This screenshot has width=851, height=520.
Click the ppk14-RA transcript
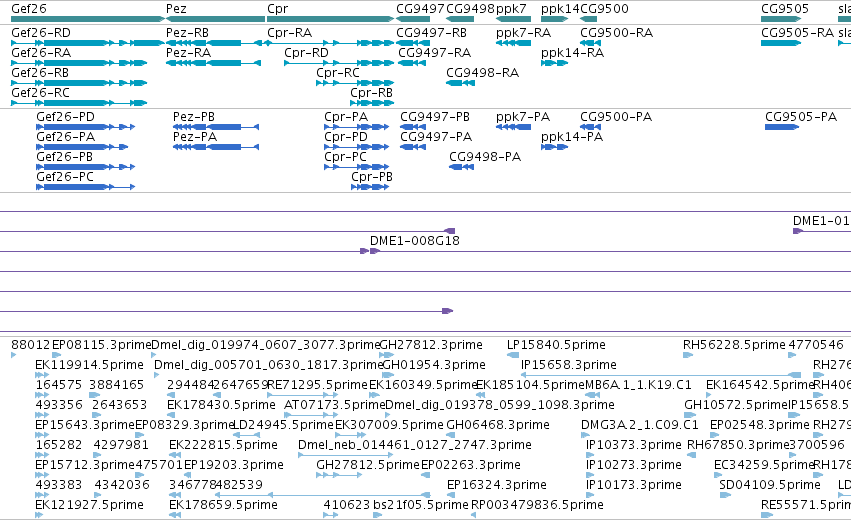pyautogui.click(x=554, y=63)
